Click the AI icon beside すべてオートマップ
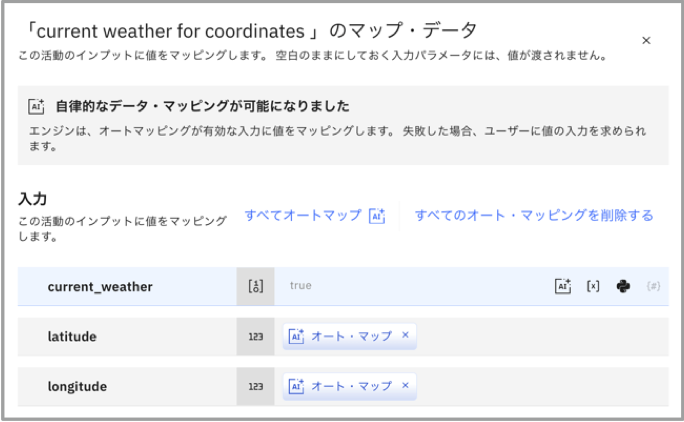This screenshot has height=422, width=684. [x=377, y=215]
